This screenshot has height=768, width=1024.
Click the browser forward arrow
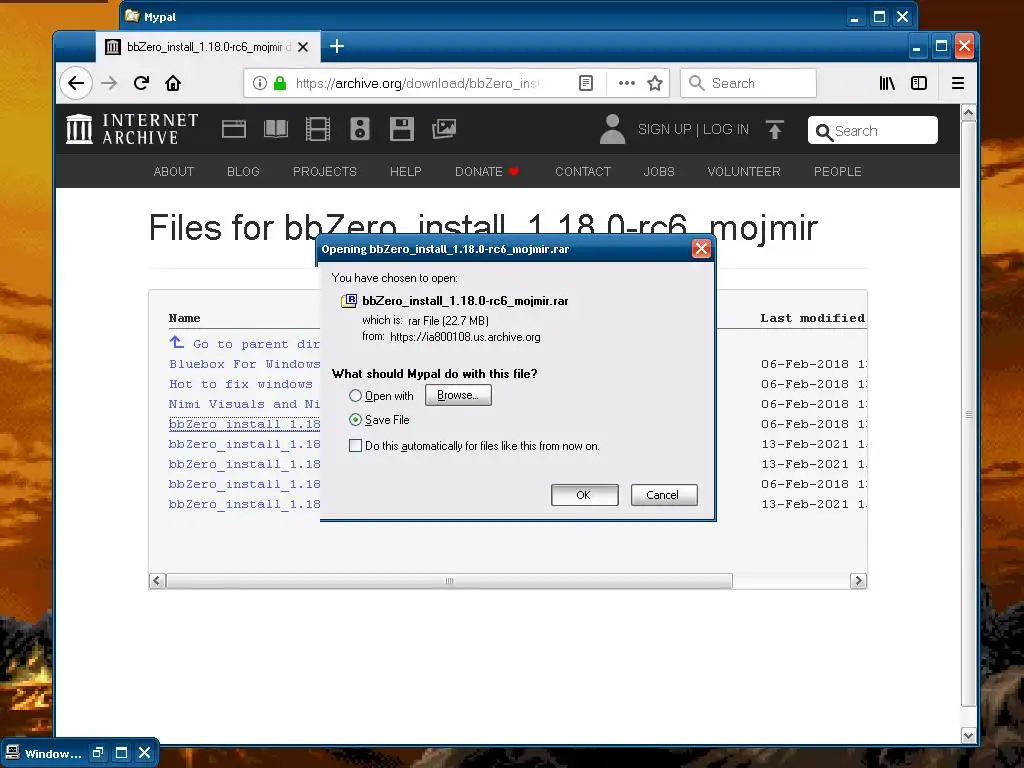point(109,83)
